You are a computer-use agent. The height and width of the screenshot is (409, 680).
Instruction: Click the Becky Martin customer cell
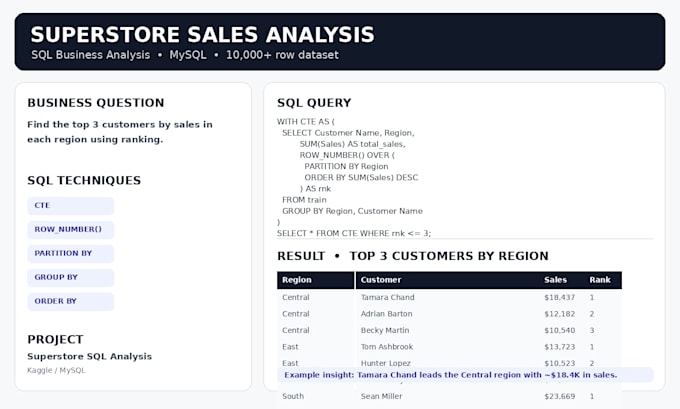[385, 330]
